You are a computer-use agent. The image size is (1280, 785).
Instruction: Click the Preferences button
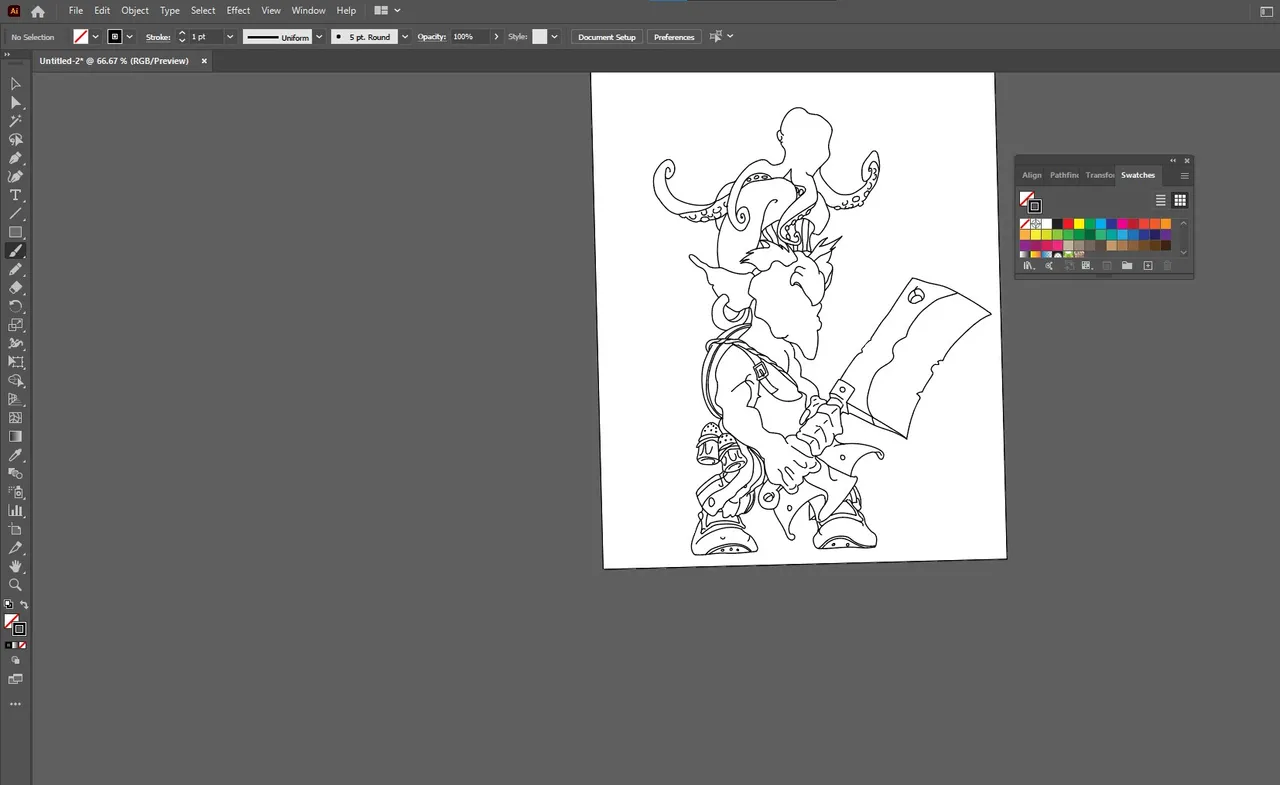click(x=674, y=37)
